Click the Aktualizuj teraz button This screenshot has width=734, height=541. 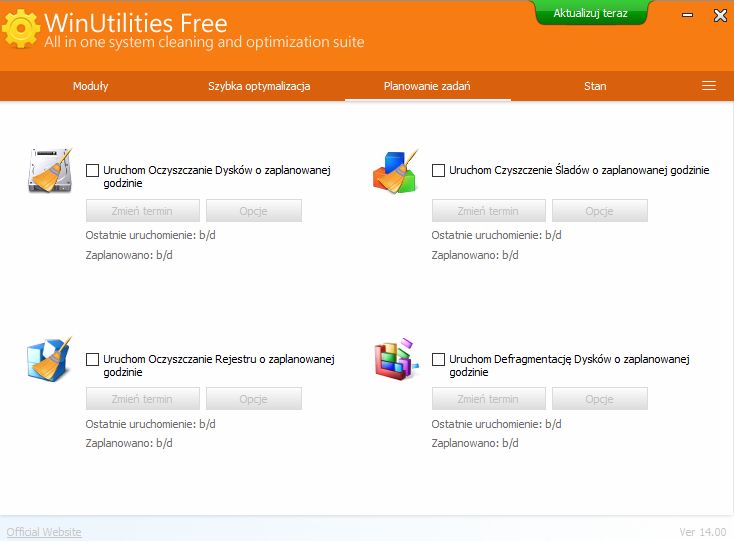(590, 13)
